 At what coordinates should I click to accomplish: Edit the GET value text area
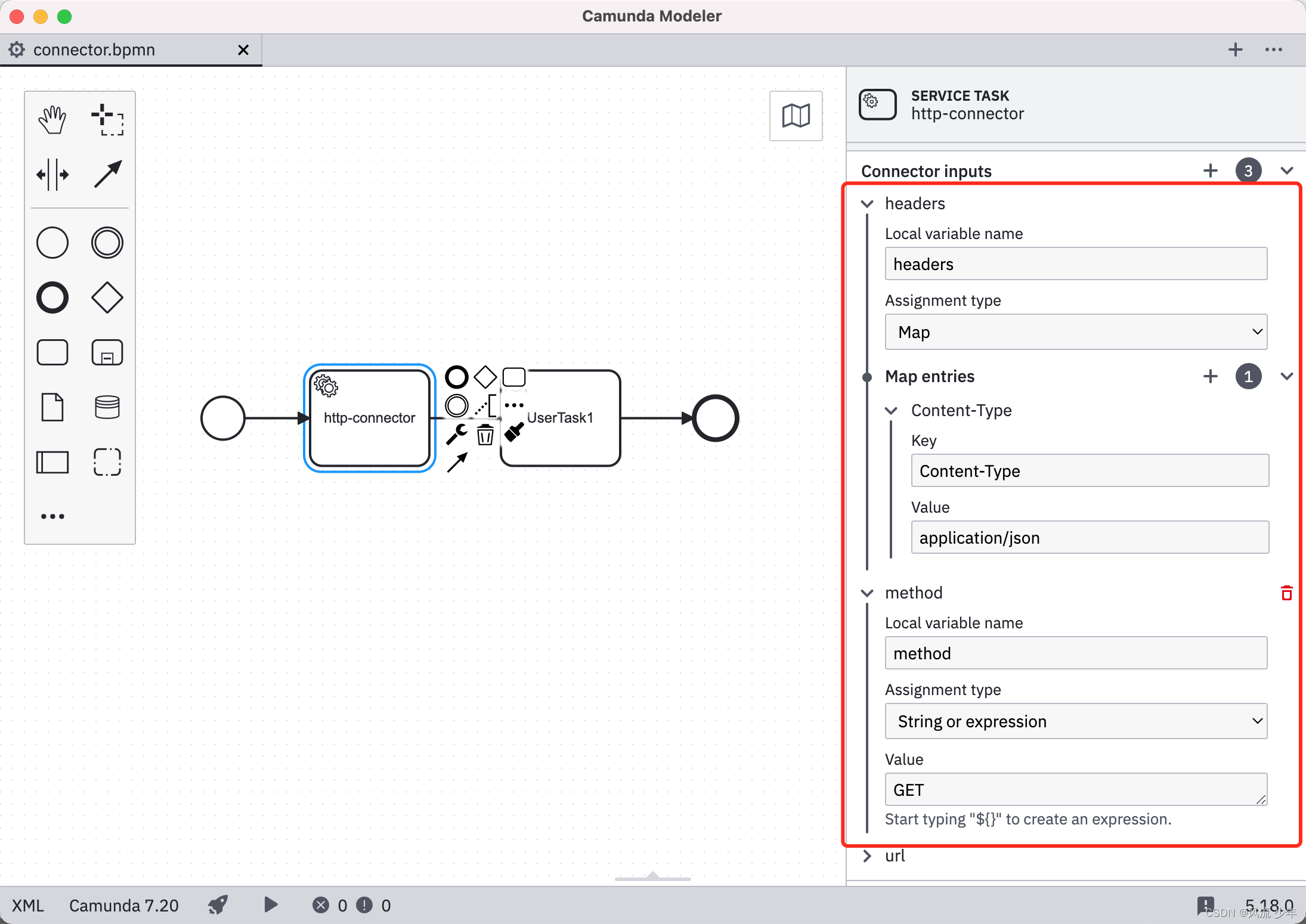coord(1076,790)
